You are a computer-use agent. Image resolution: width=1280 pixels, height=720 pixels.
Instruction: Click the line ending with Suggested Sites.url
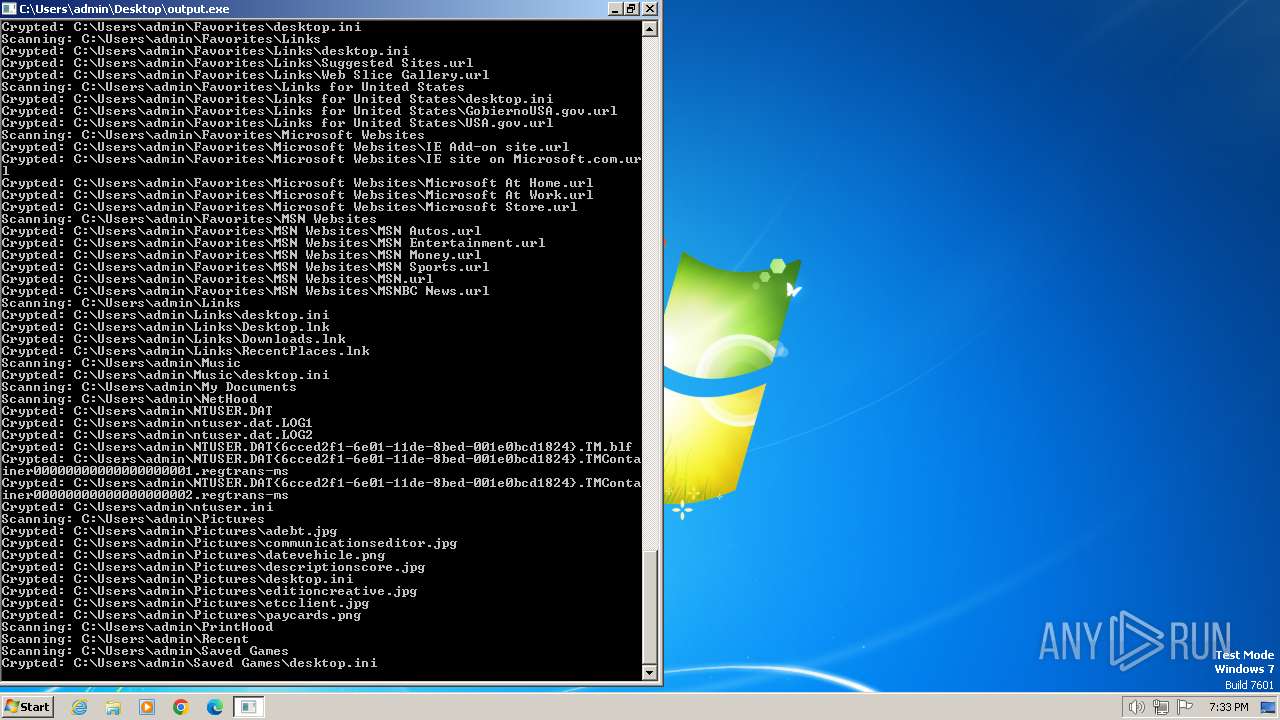click(237, 63)
